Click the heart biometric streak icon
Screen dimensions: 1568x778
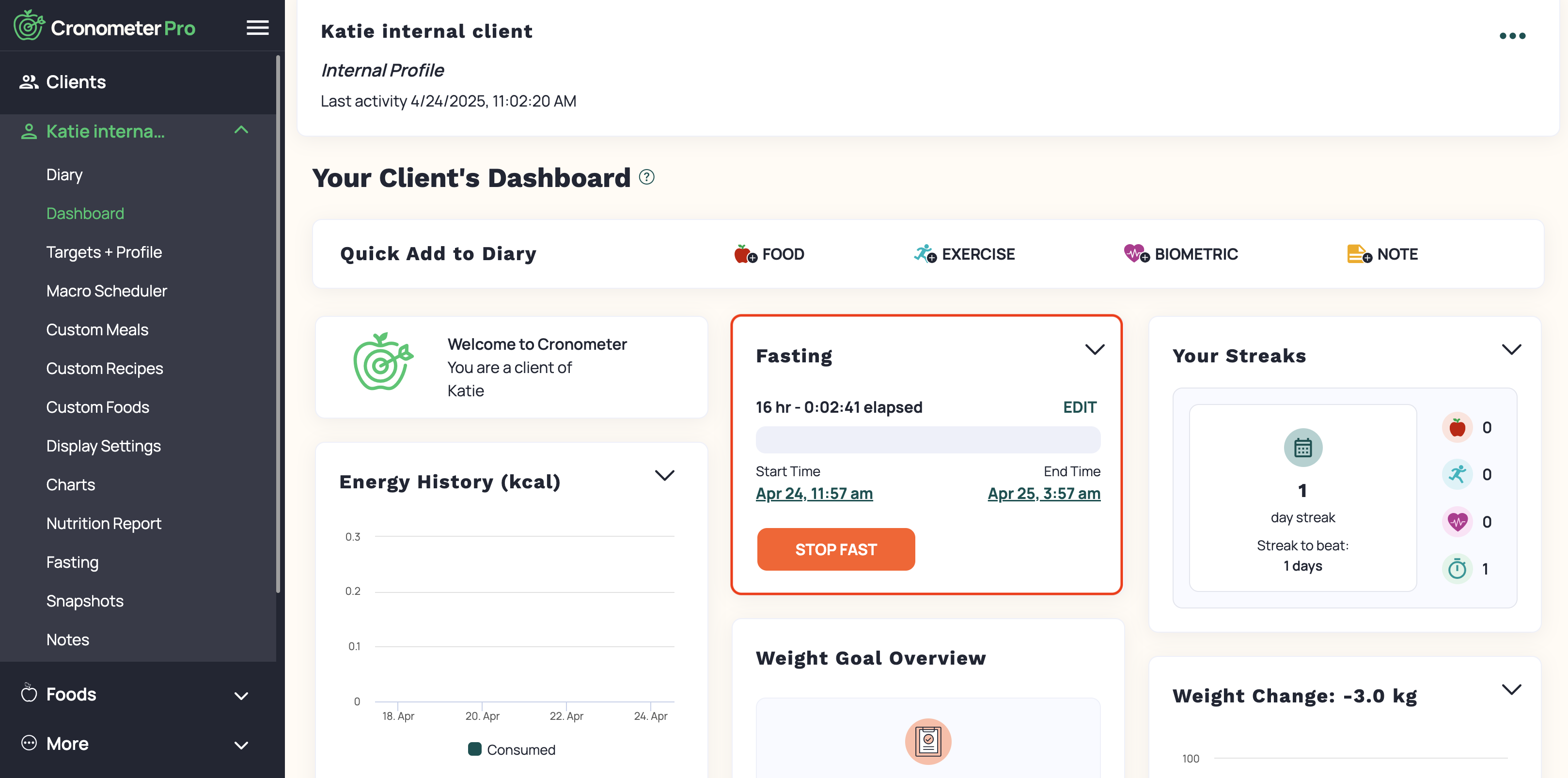pyautogui.click(x=1457, y=522)
